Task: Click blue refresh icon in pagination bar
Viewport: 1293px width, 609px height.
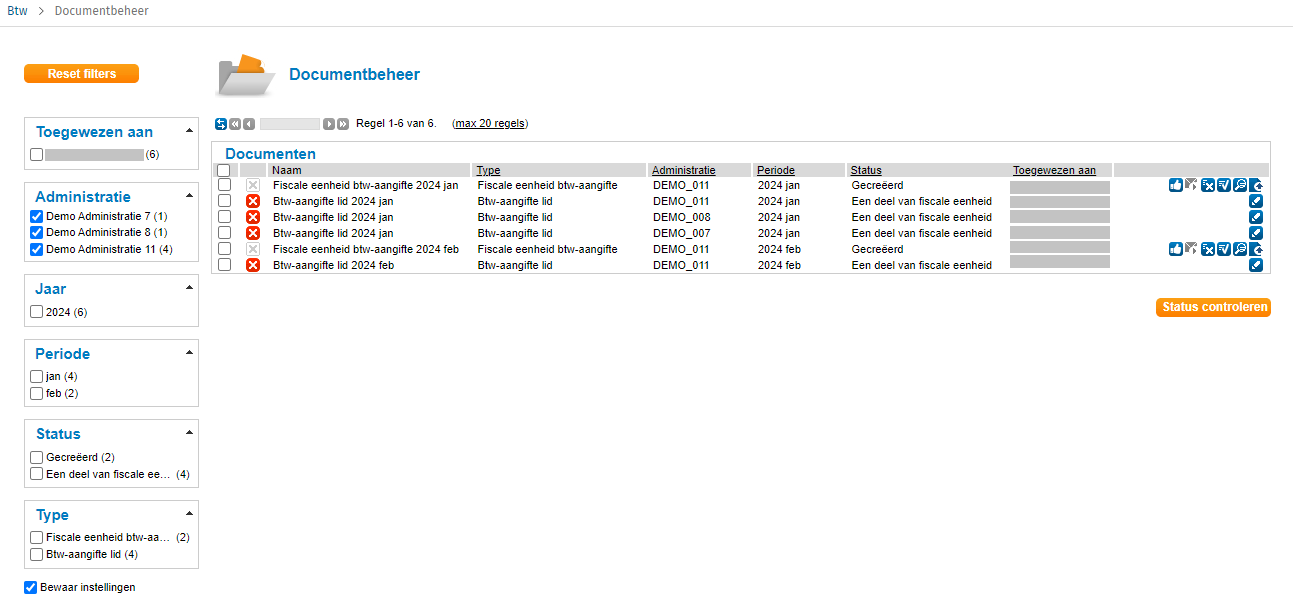Action: click(221, 124)
